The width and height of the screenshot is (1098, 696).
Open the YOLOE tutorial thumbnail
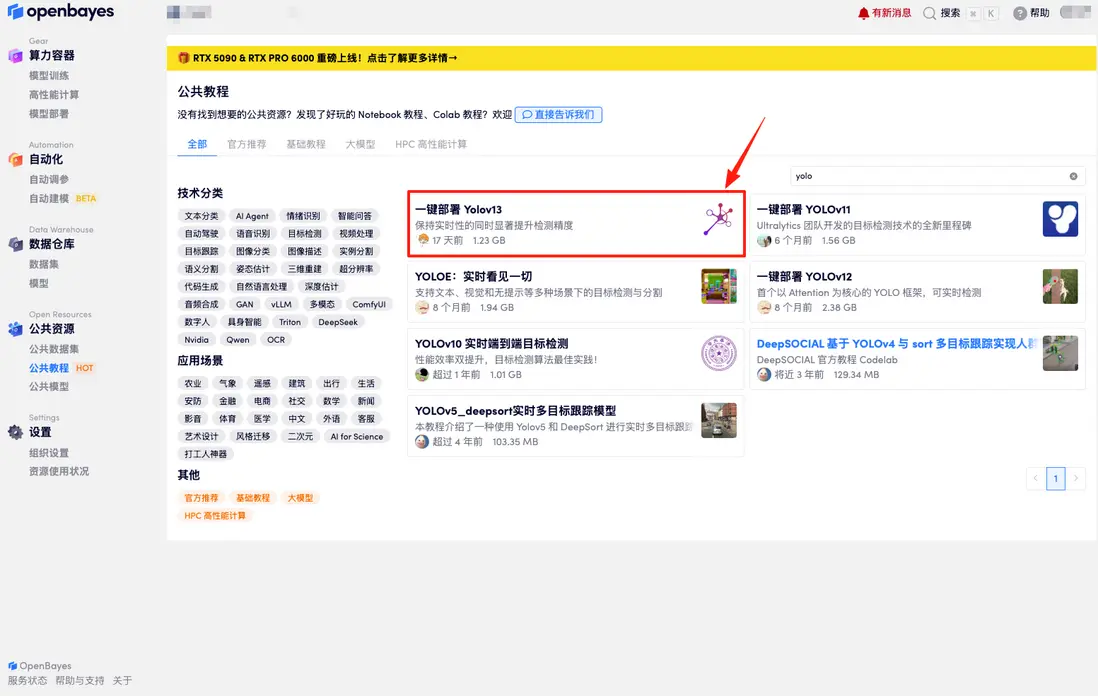(x=718, y=286)
